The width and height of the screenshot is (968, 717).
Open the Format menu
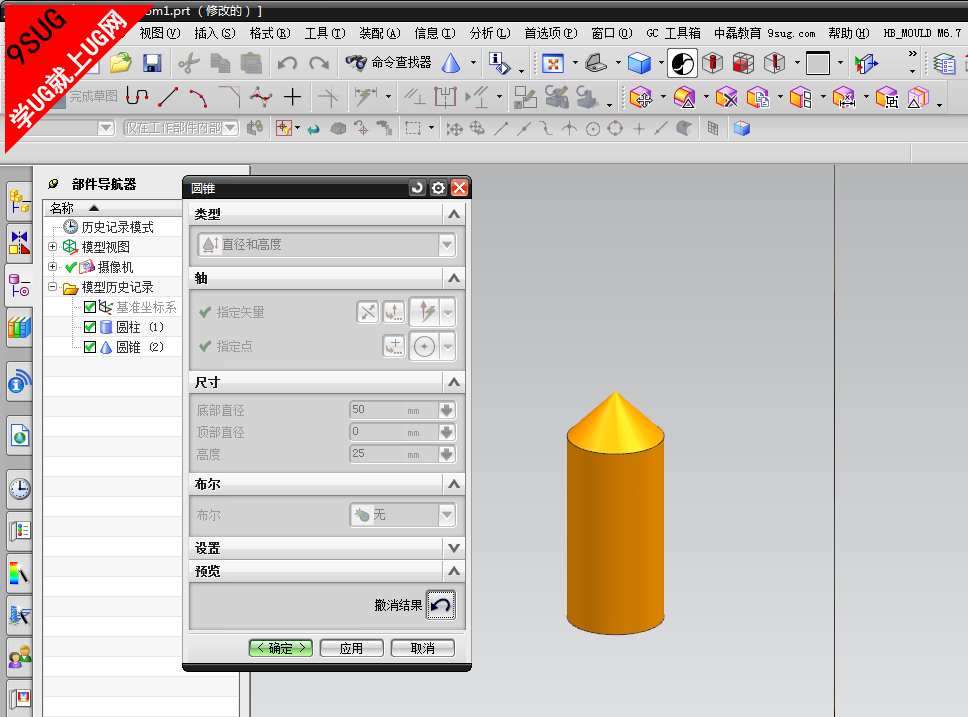pos(270,33)
